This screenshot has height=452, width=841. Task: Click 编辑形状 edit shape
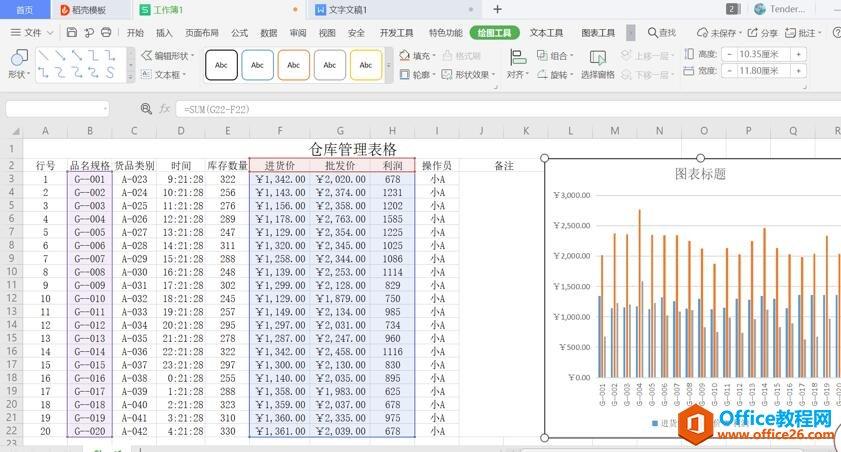pos(167,56)
